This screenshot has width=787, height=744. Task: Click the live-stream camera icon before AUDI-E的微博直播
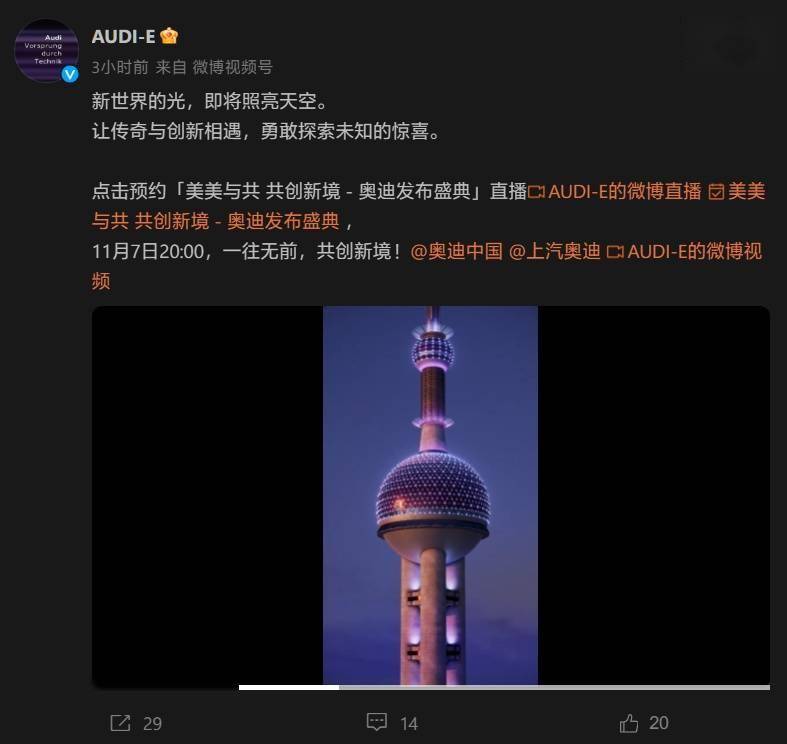click(537, 192)
